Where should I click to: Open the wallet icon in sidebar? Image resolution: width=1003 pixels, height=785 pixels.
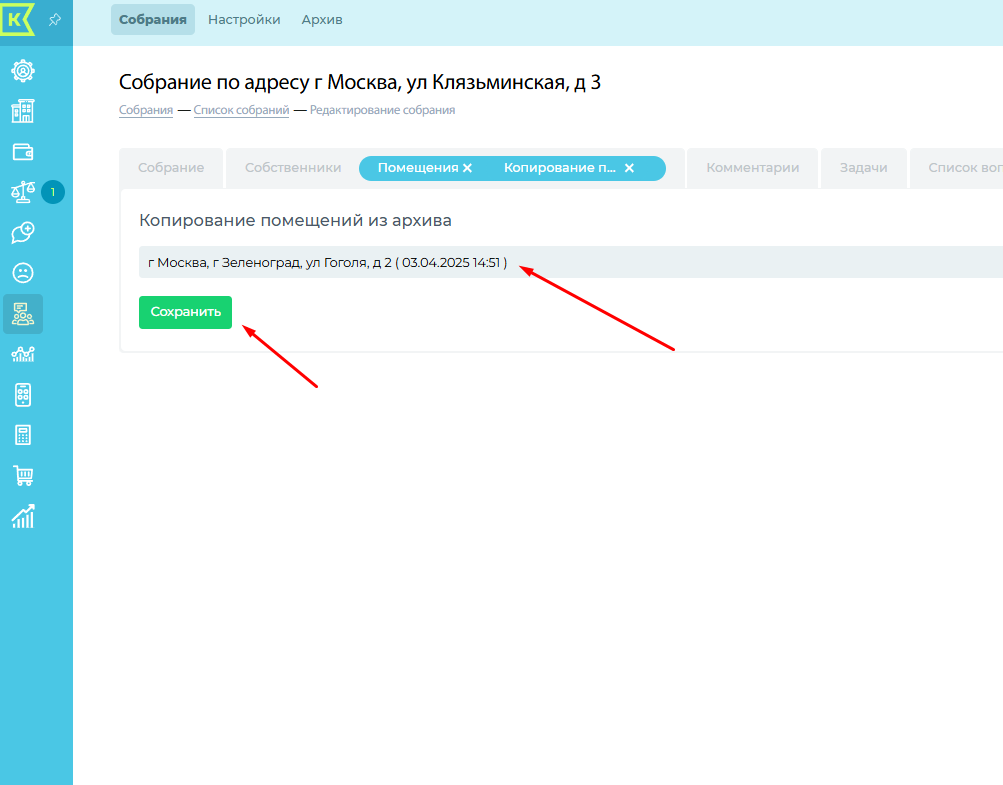tap(22, 152)
